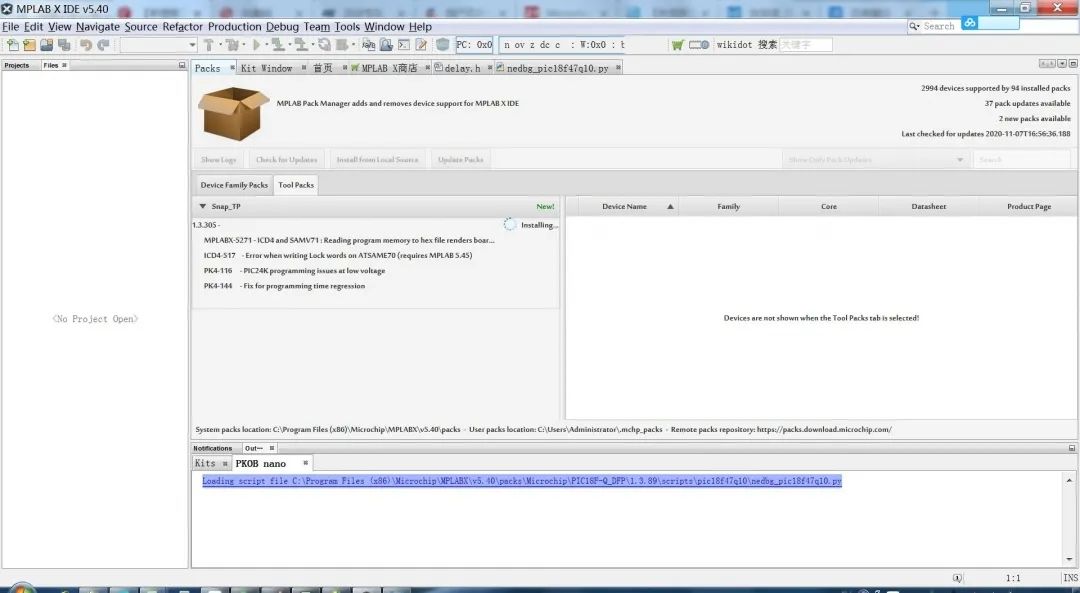Click the Run Project play icon

coord(257,45)
